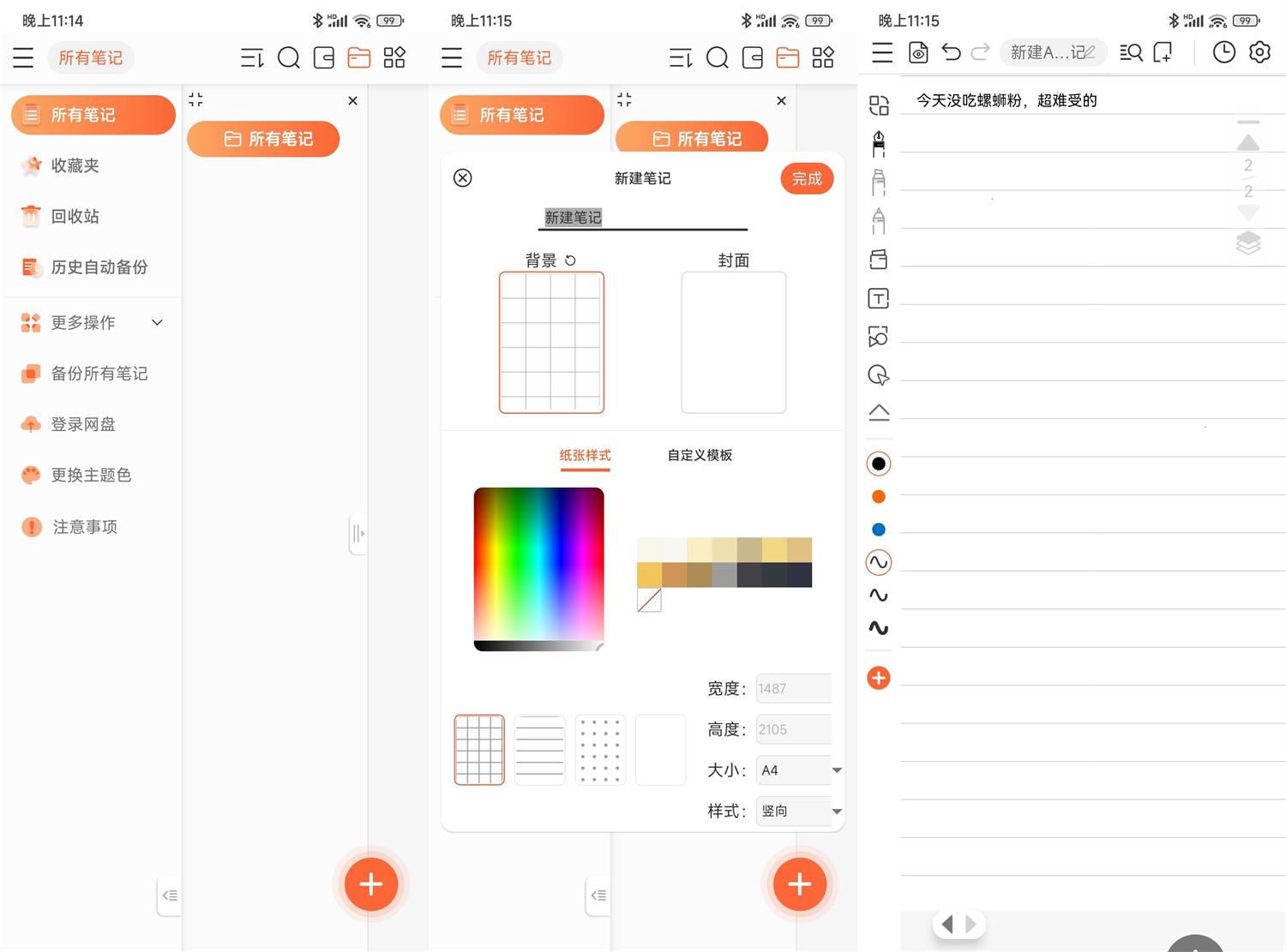The height and width of the screenshot is (952, 1286).
Task: Open the eraser tool
Action: [878, 259]
